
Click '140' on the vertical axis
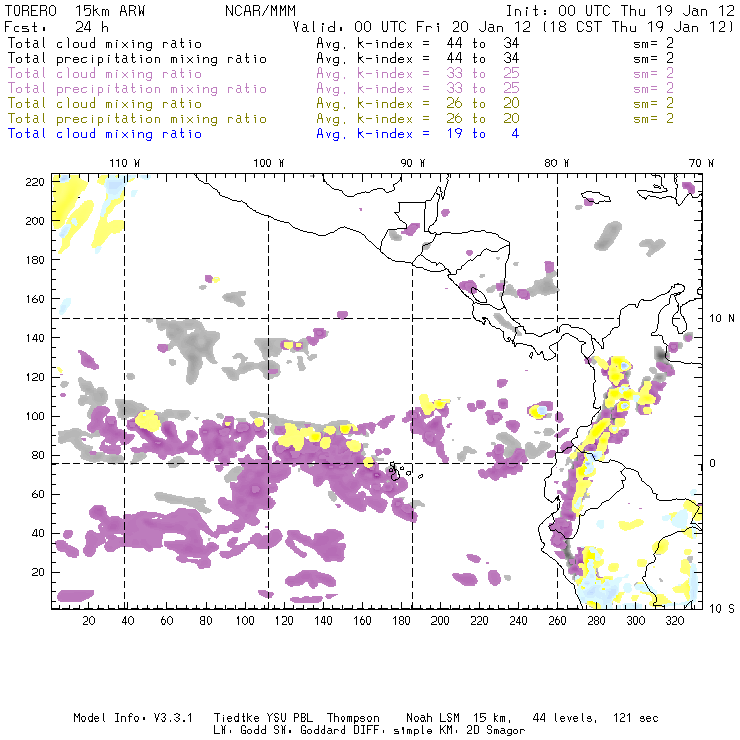pos(35,338)
